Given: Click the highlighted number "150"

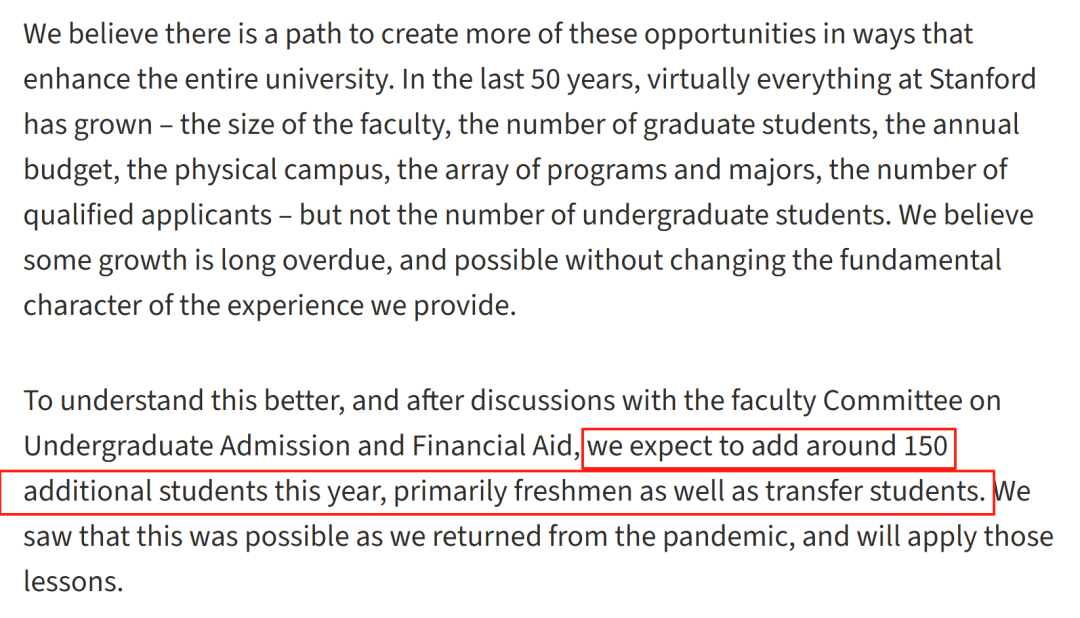Looking at the screenshot, I should point(925,446).
